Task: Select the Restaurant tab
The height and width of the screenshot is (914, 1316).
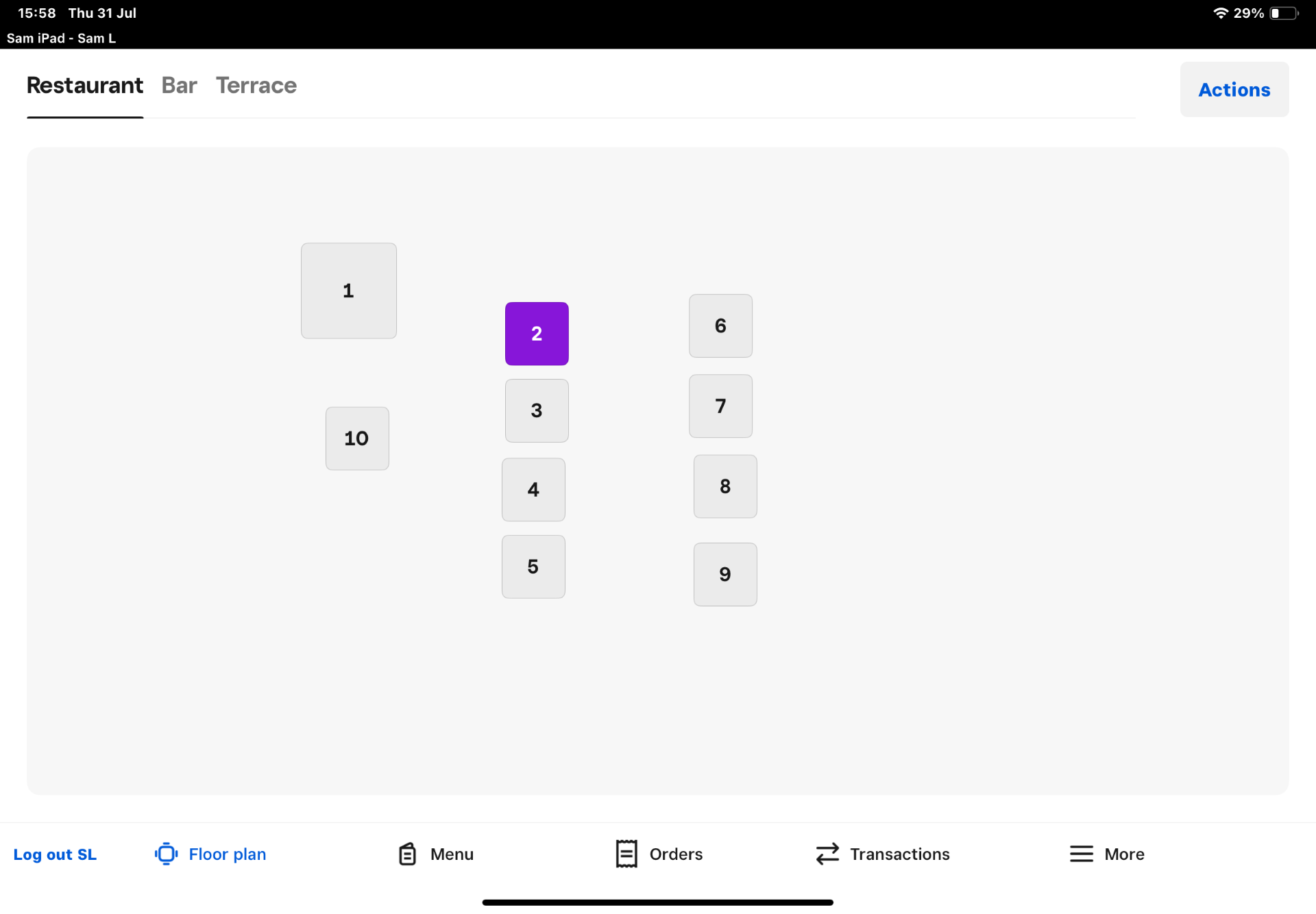Action: point(85,86)
